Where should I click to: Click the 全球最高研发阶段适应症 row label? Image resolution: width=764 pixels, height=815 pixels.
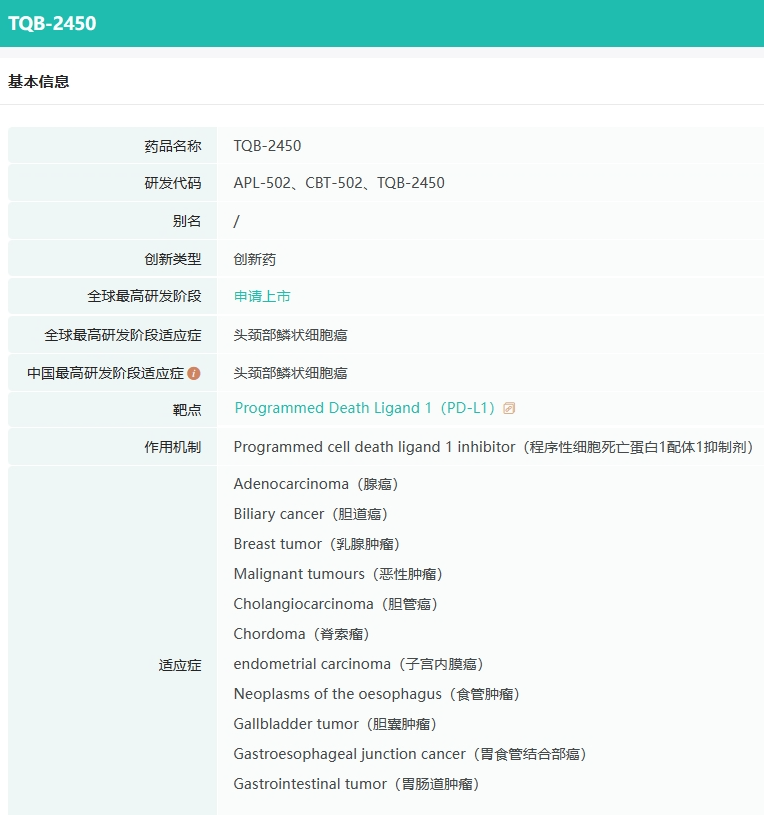[x=123, y=335]
